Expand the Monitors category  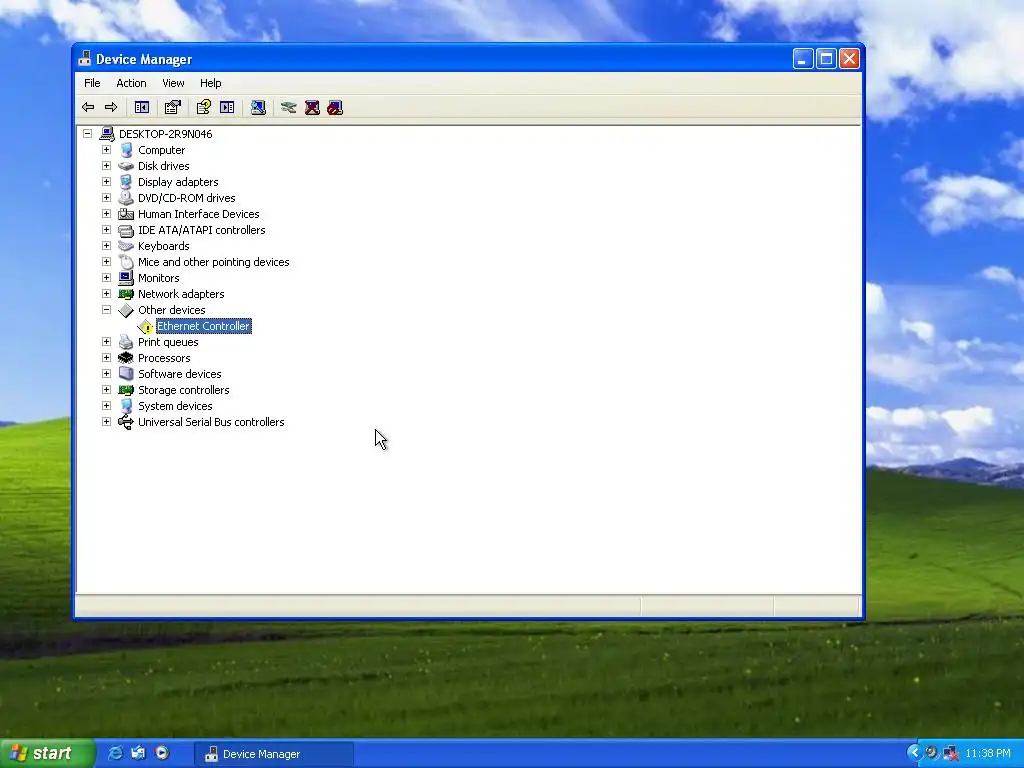[106, 278]
